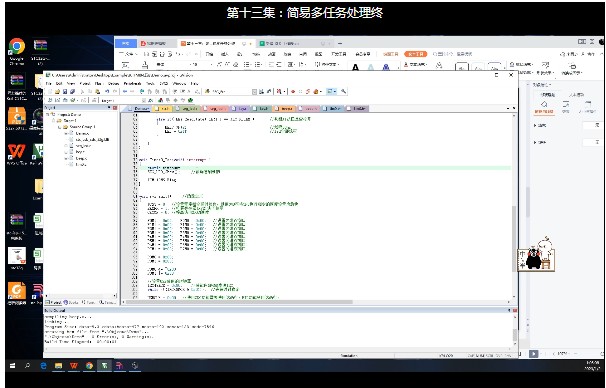Insert breakpoint using the red circle icon

pyautogui.click(x=293, y=92)
